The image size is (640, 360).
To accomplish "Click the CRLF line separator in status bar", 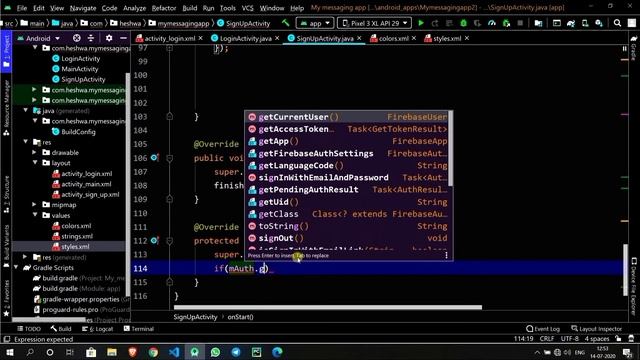I will (547, 339).
